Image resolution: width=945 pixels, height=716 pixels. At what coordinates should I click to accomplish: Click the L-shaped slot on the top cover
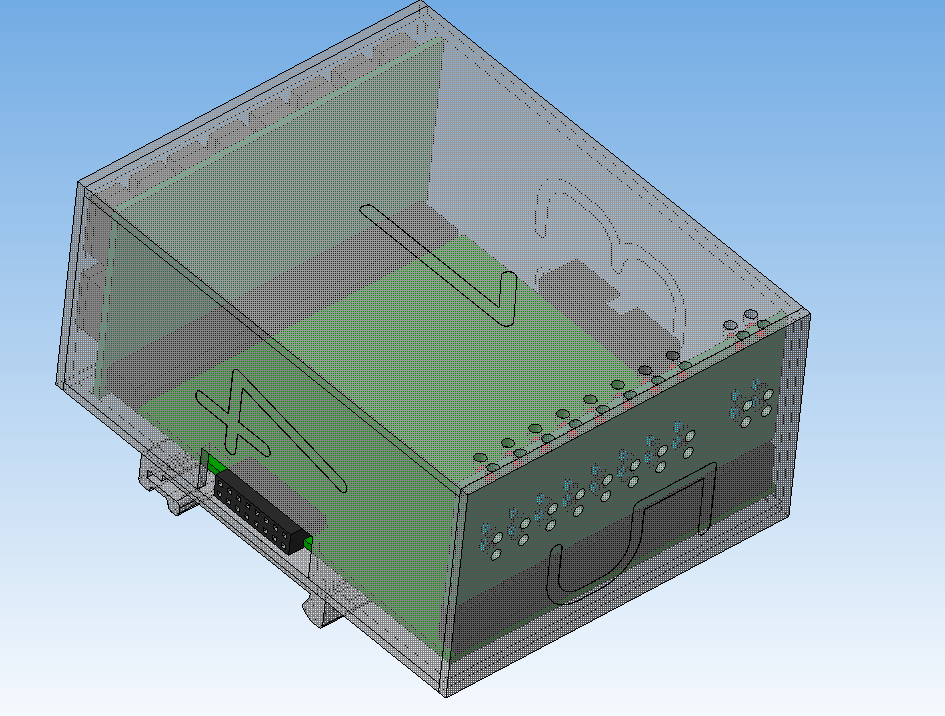pyautogui.click(x=439, y=265)
